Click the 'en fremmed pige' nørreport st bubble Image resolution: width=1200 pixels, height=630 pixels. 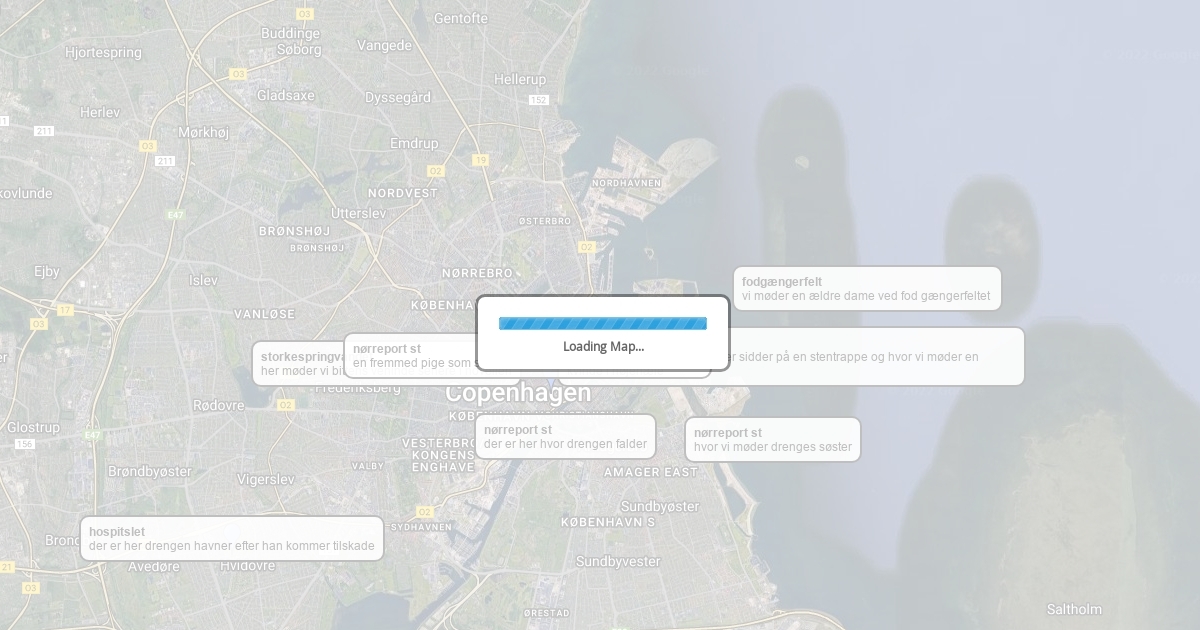pos(410,356)
